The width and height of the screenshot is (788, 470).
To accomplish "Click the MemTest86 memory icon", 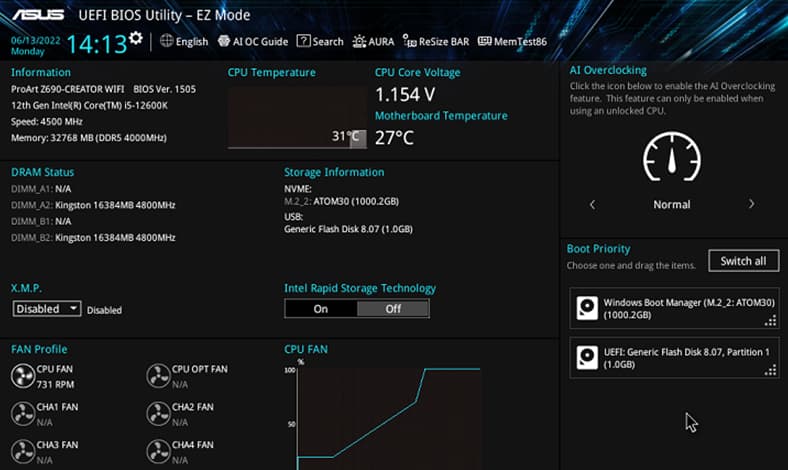I will [x=484, y=41].
